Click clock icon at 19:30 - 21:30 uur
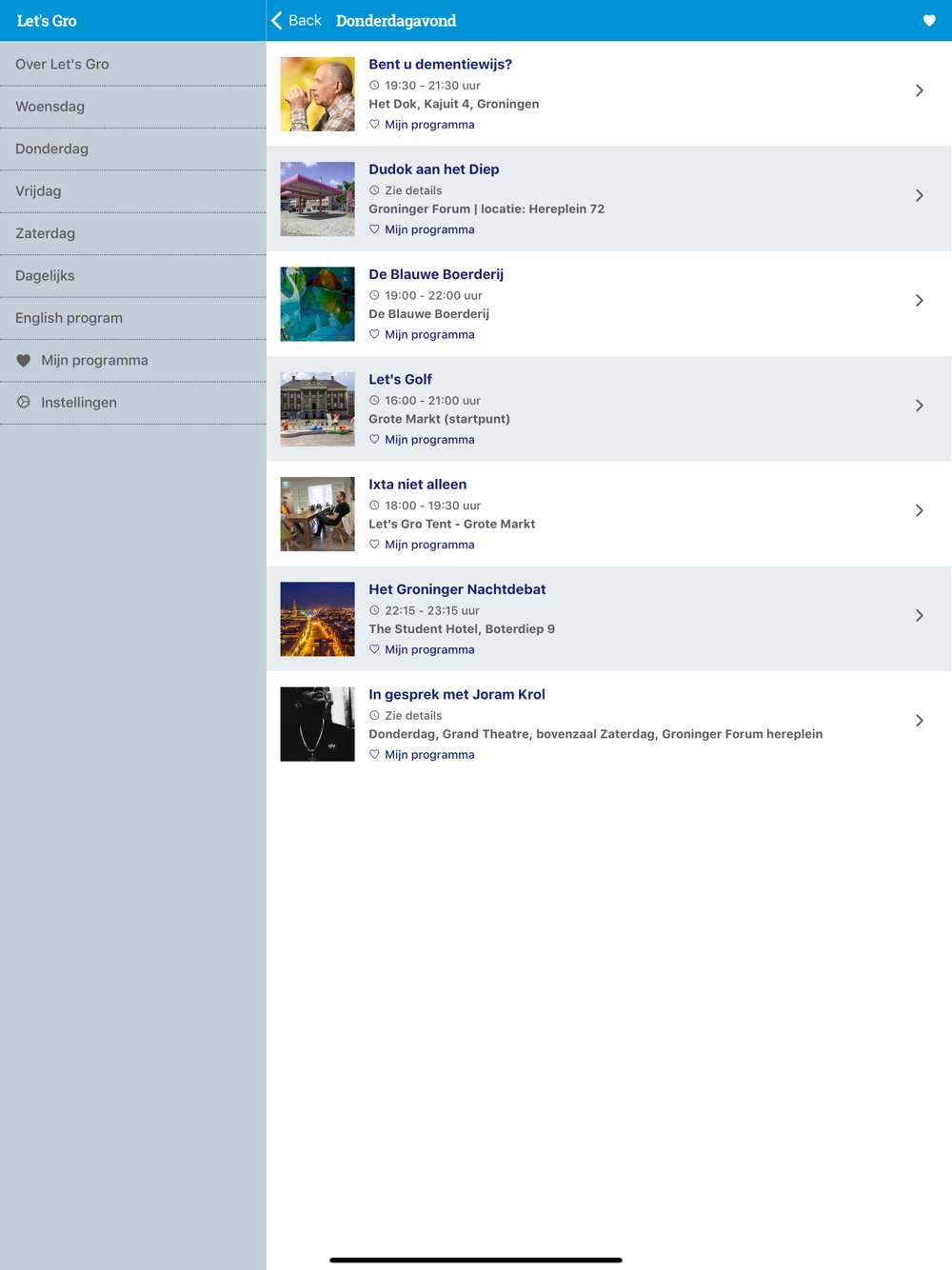 [x=374, y=86]
